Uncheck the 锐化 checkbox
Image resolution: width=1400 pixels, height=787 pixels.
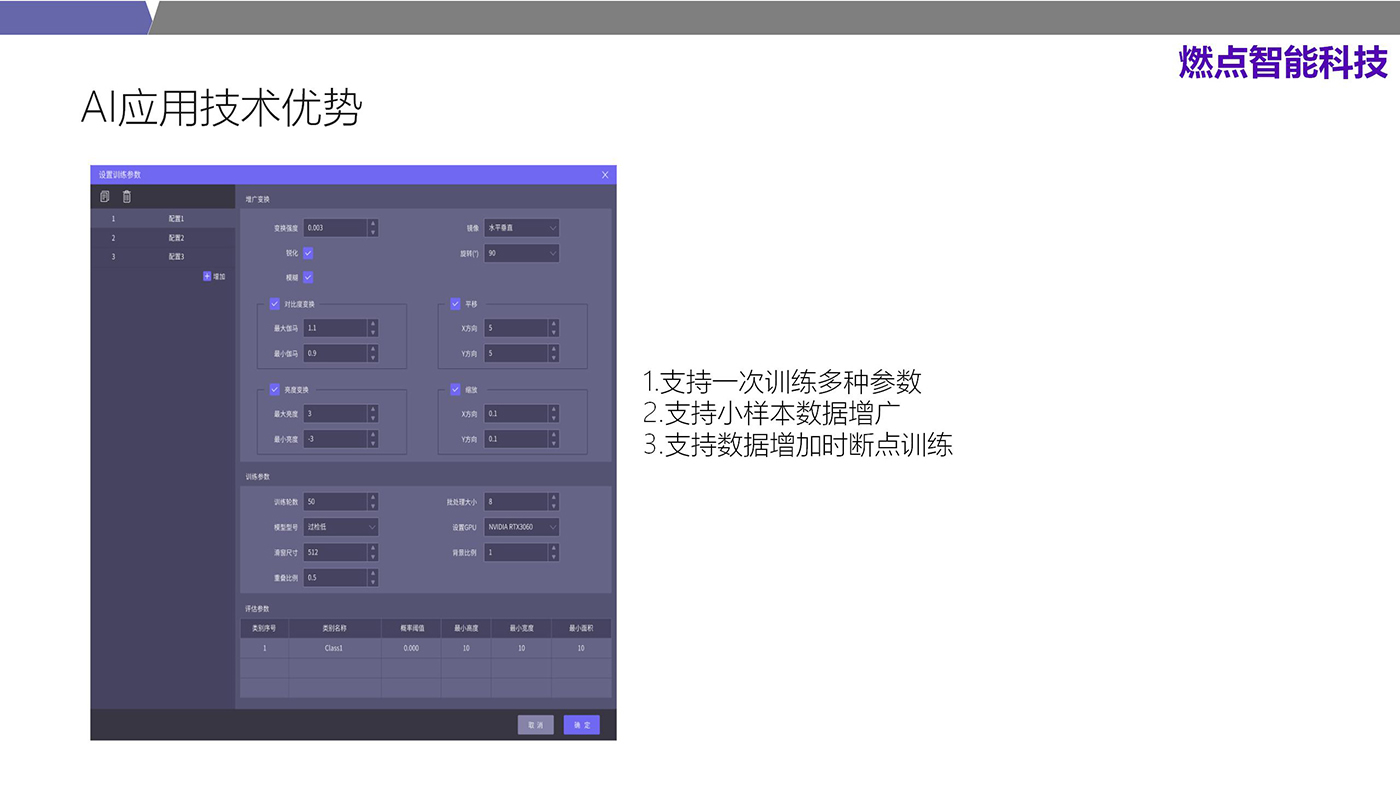tap(308, 253)
